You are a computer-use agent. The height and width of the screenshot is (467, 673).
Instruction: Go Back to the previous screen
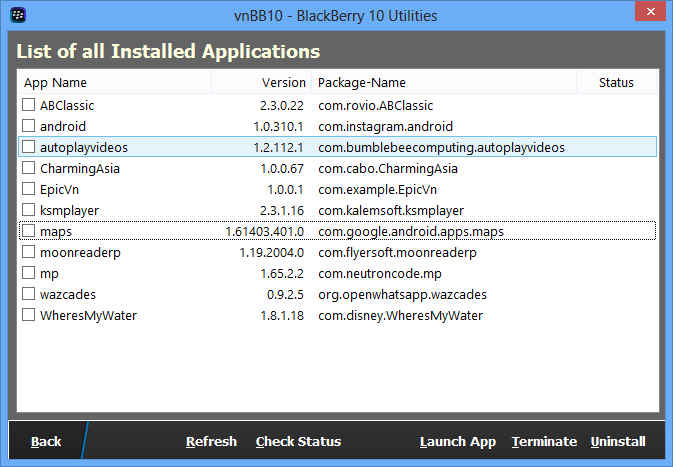point(46,442)
